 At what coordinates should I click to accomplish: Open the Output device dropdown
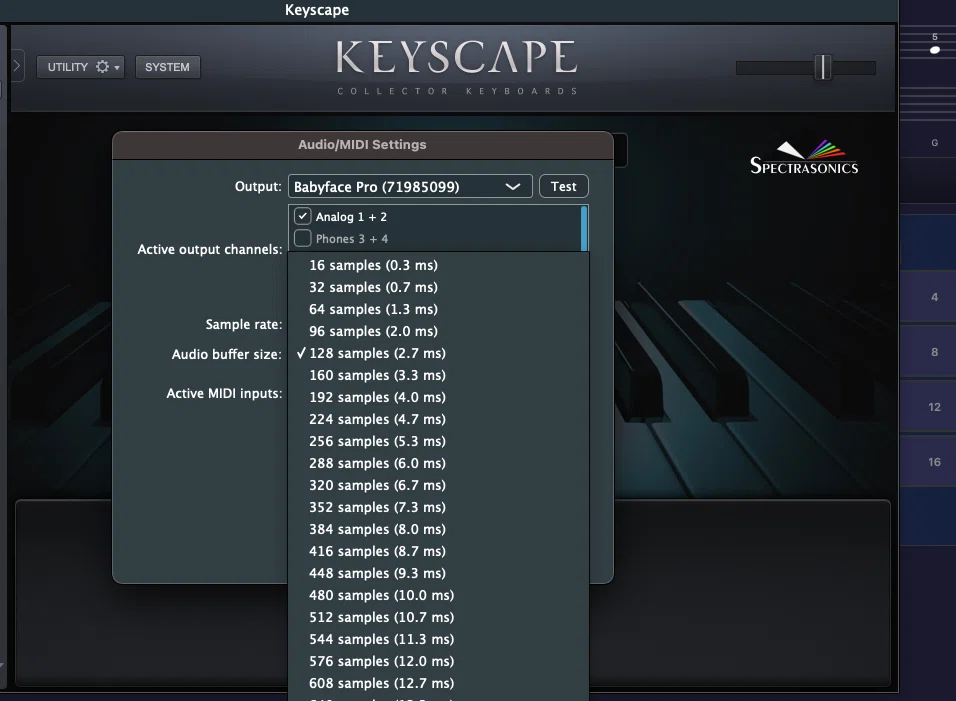pyautogui.click(x=410, y=187)
